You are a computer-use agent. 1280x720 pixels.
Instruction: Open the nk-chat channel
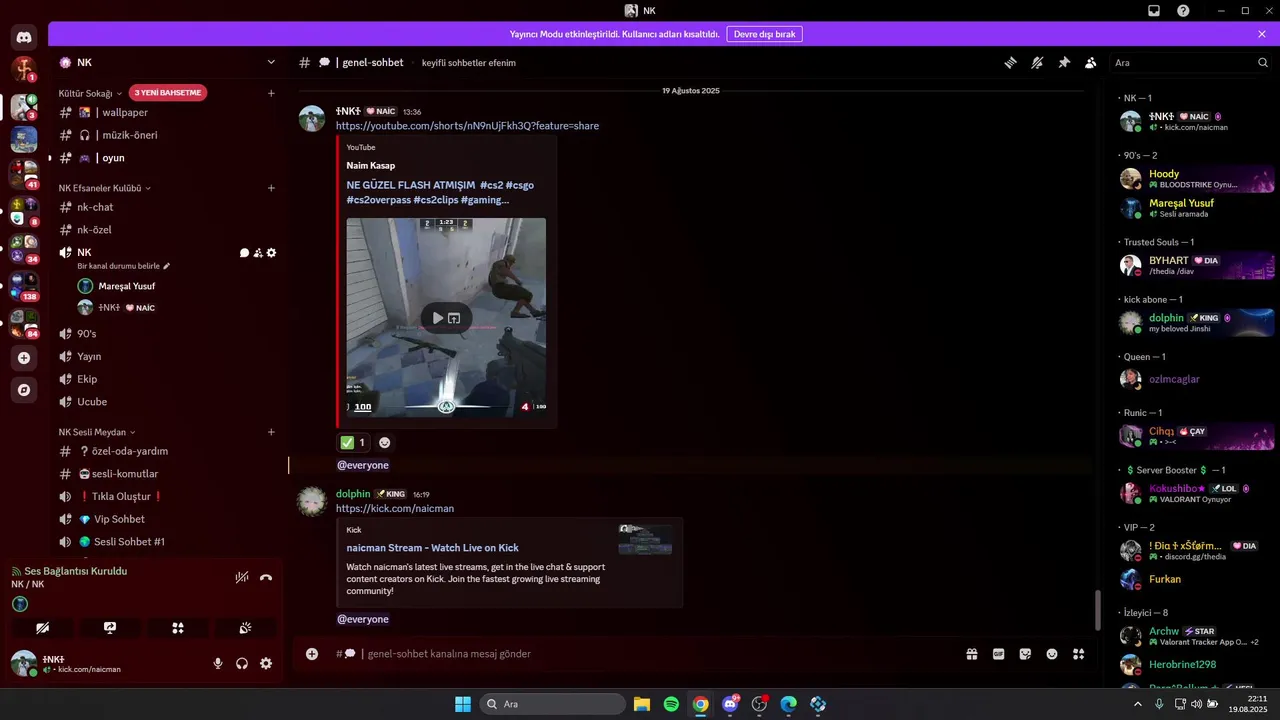coord(166,207)
